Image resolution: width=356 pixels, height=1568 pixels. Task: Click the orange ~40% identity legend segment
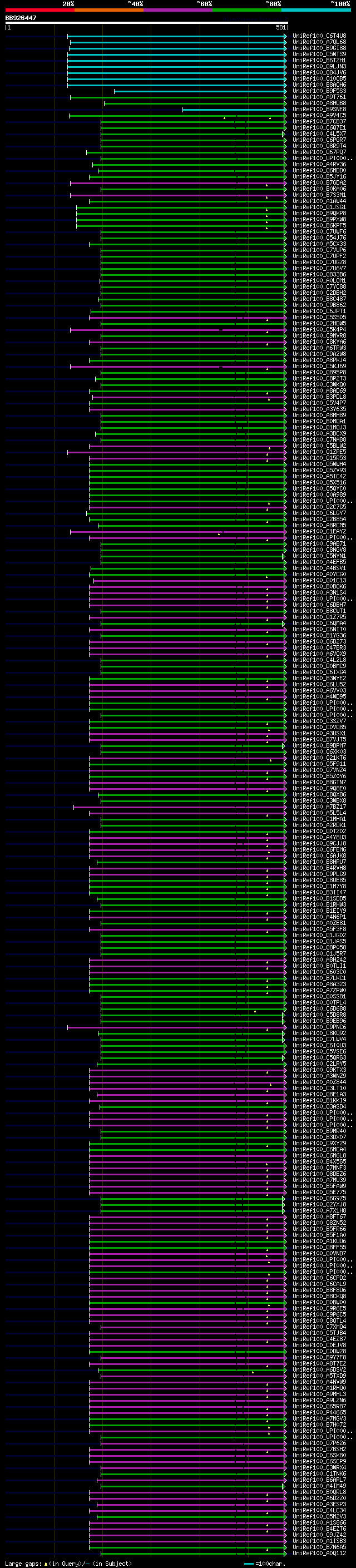(x=109, y=10)
